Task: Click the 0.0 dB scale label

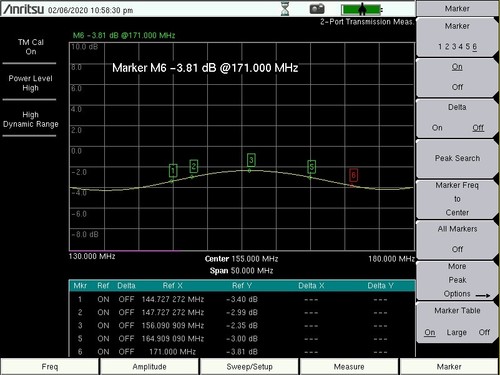Action: pyautogui.click(x=76, y=151)
